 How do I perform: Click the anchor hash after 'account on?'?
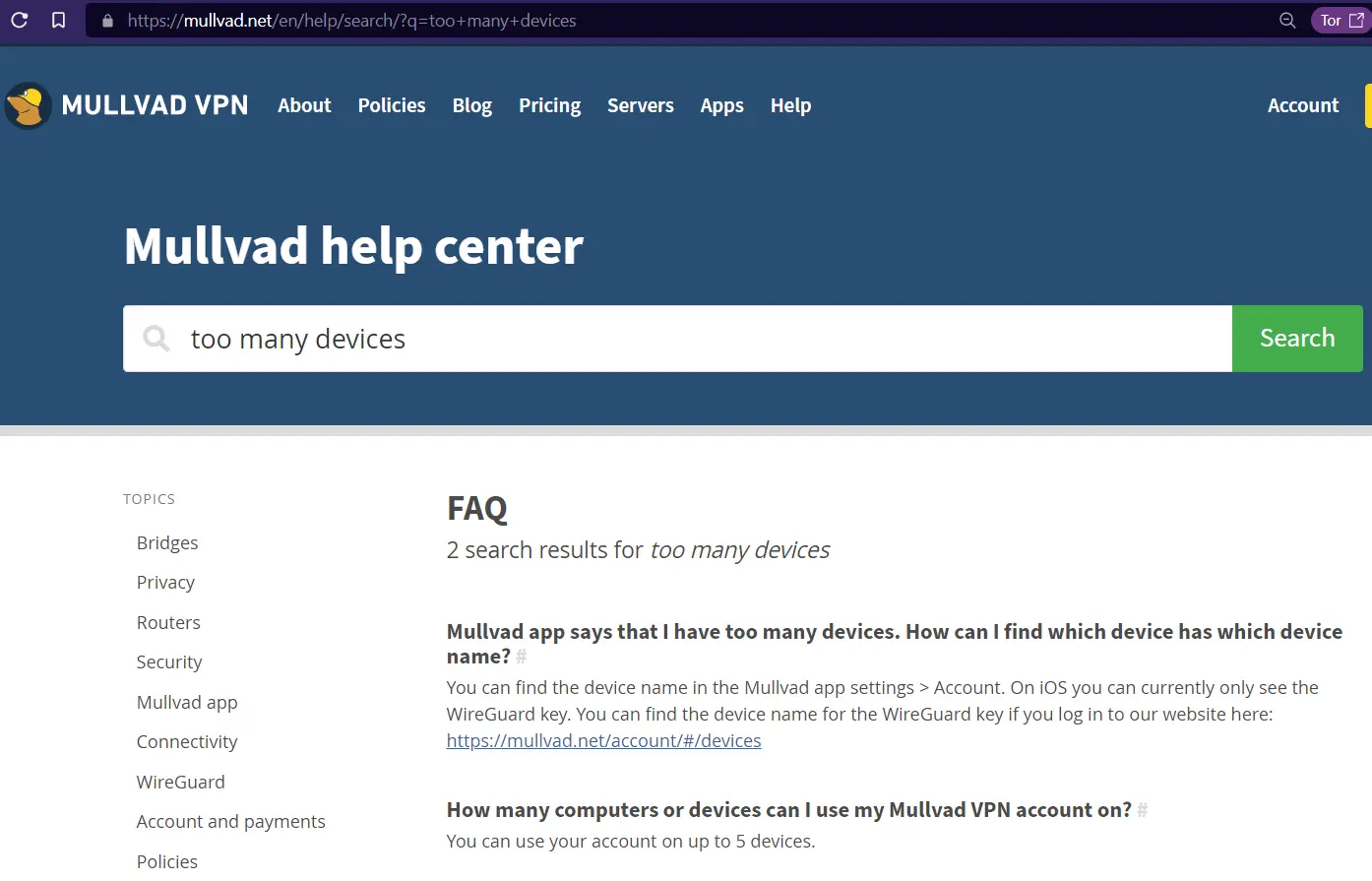(x=1143, y=810)
